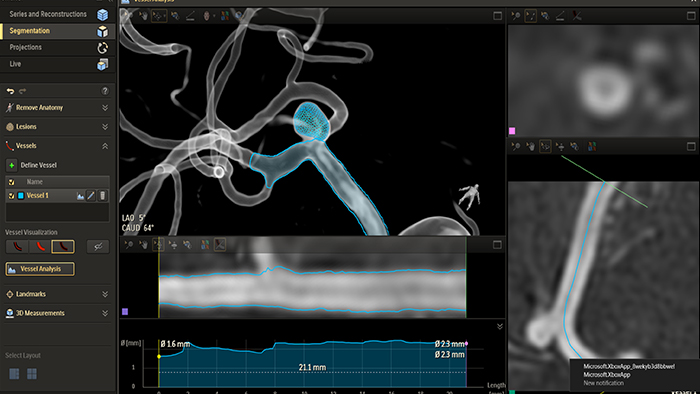Viewport: 700px width, 394px height.
Task: Select the zoom tool in the curved vessel view toolbar
Action: pos(516,146)
